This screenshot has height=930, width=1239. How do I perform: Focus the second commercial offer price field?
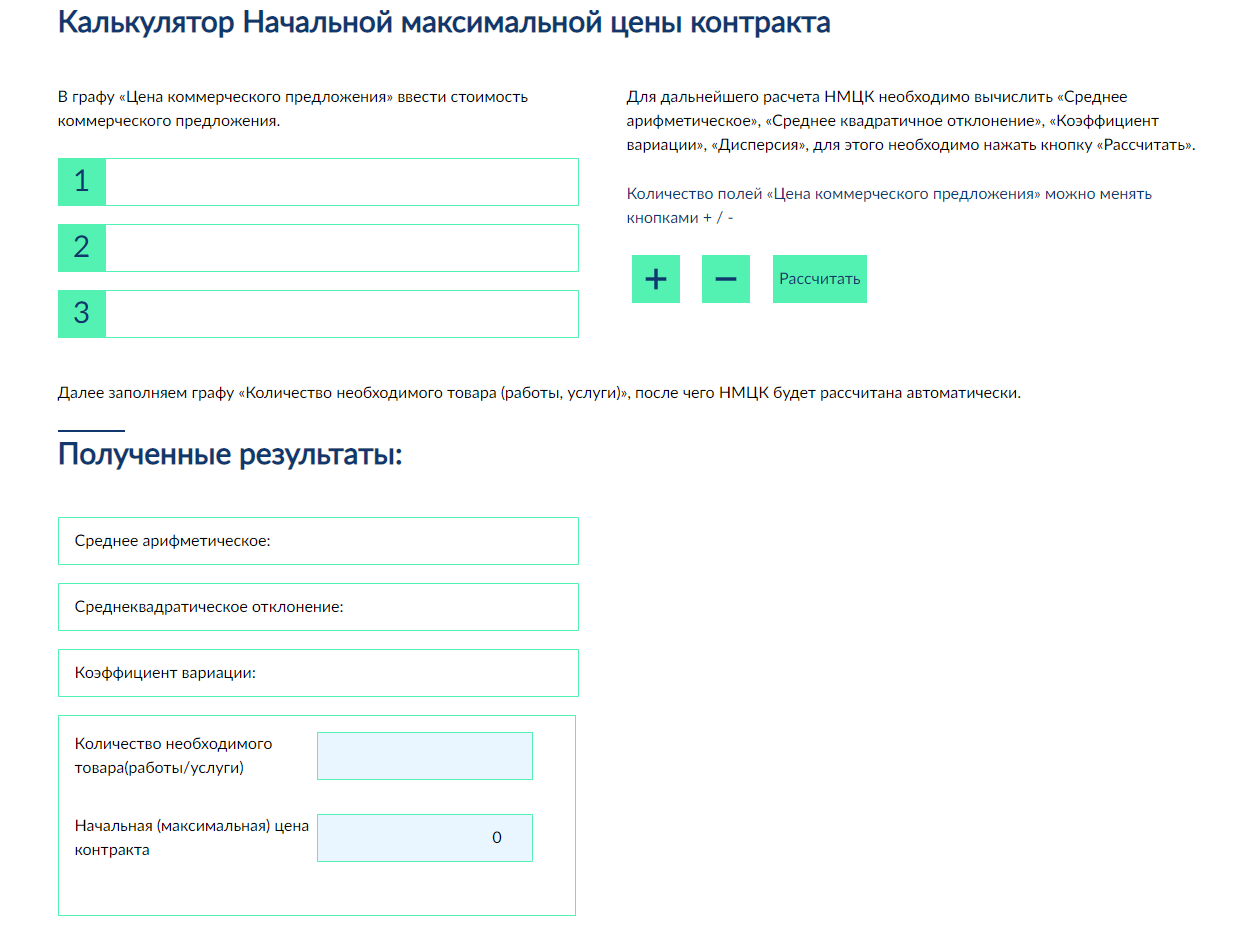click(x=341, y=248)
